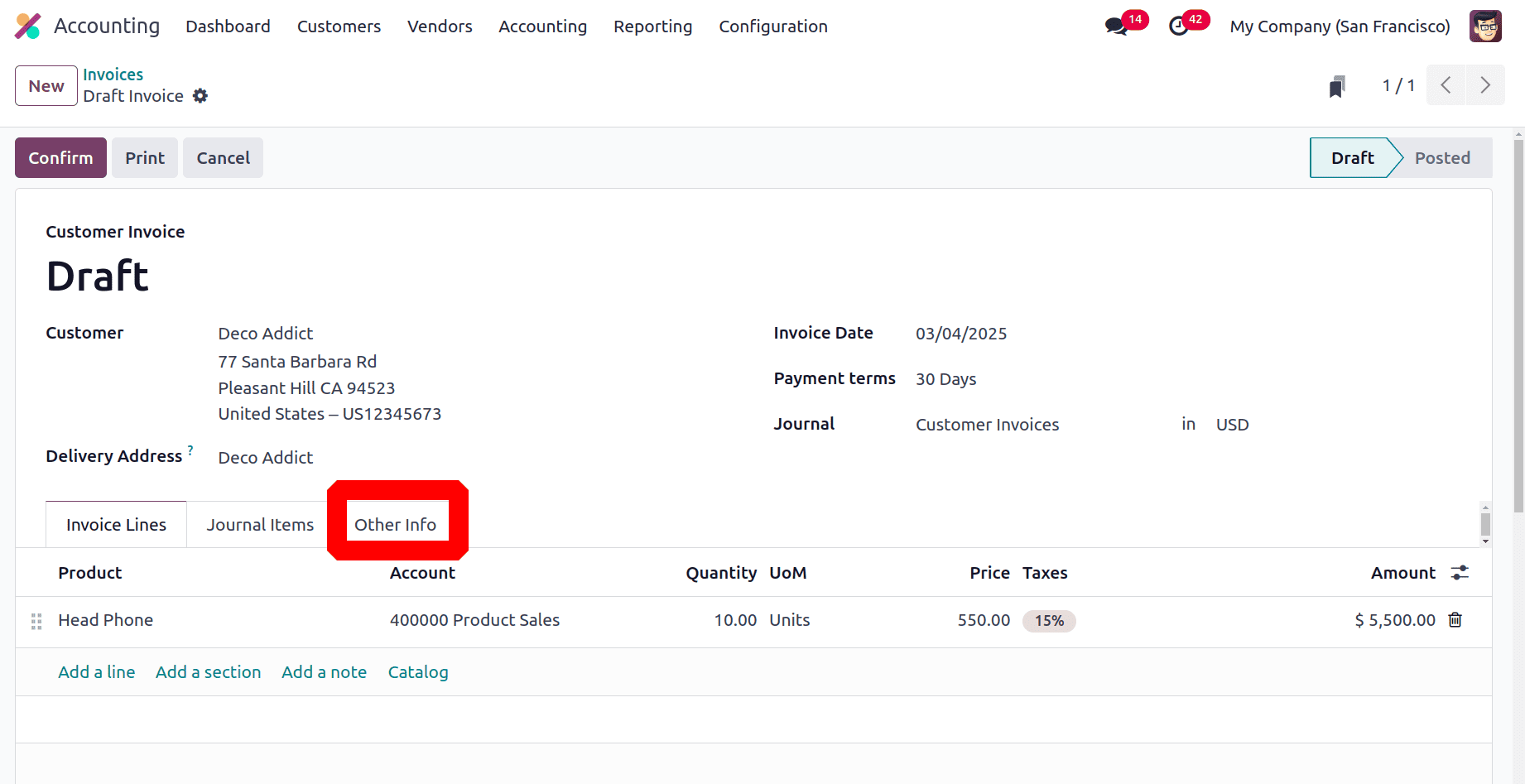Click the drag handle on Head Phone row
The width and height of the screenshot is (1525, 784).
pos(36,620)
